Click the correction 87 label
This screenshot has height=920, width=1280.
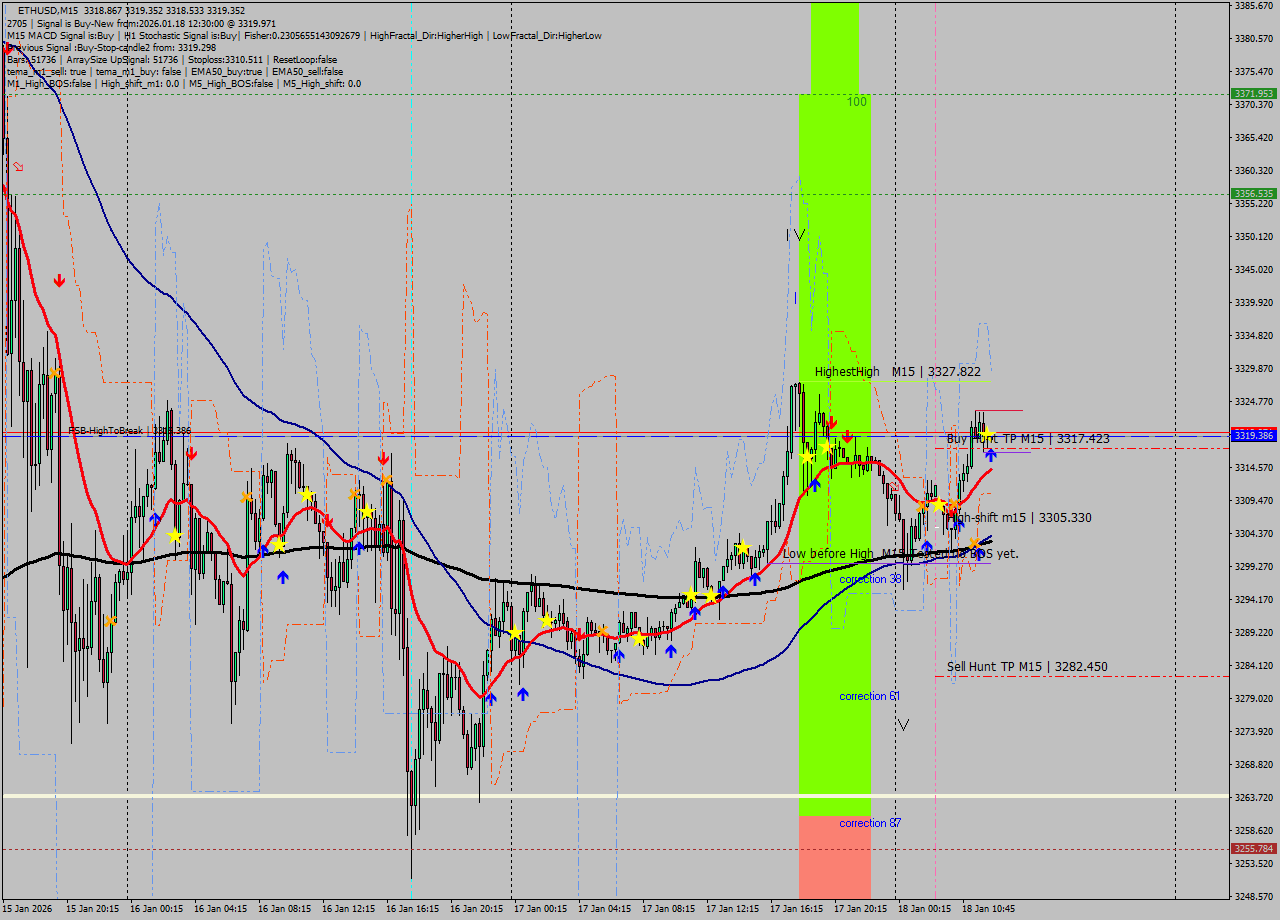tap(869, 823)
